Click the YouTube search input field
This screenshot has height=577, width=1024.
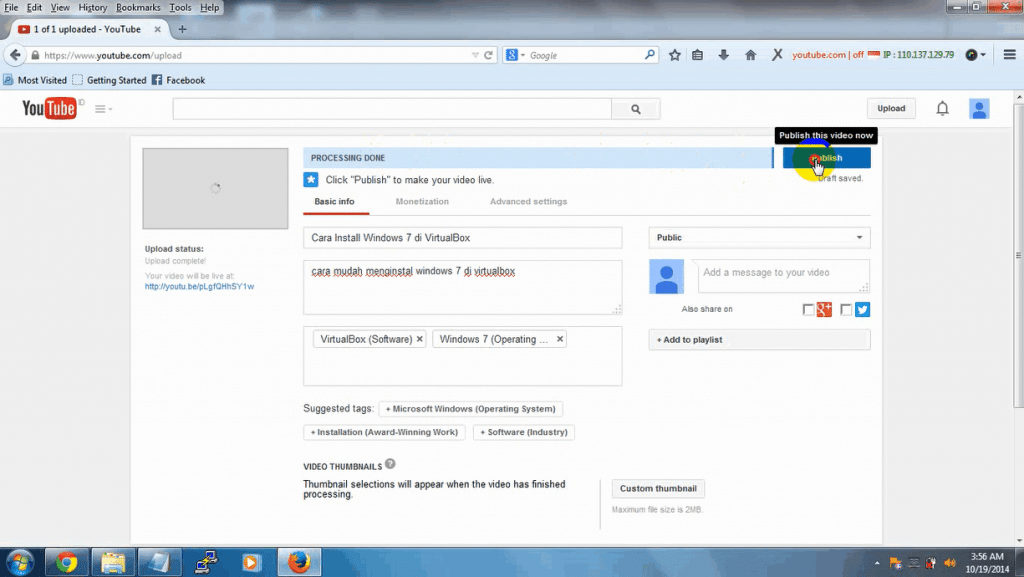click(392, 109)
